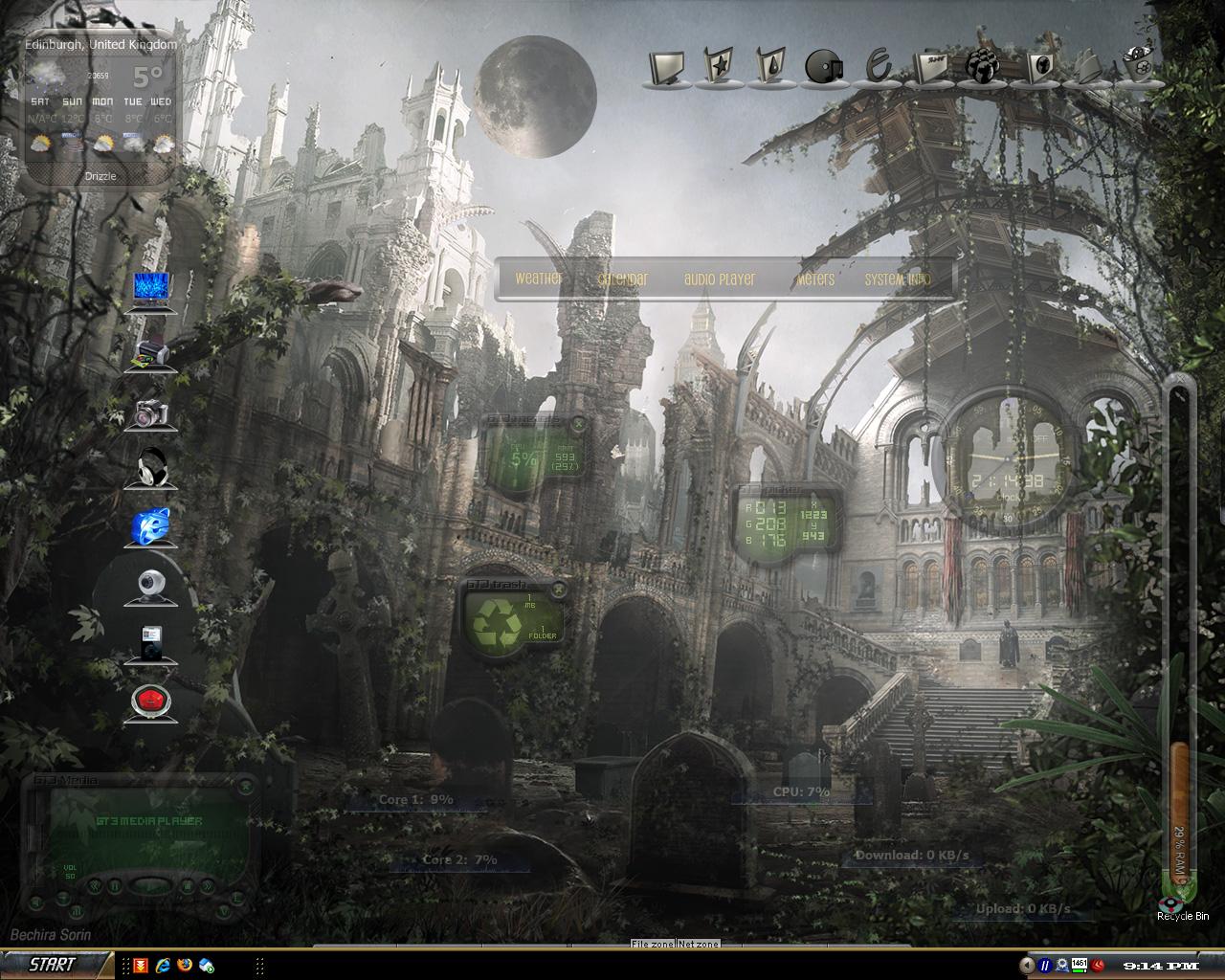Image resolution: width=1225 pixels, height=980 pixels.
Task: Close the GT3 Media player widget
Action: 246,787
